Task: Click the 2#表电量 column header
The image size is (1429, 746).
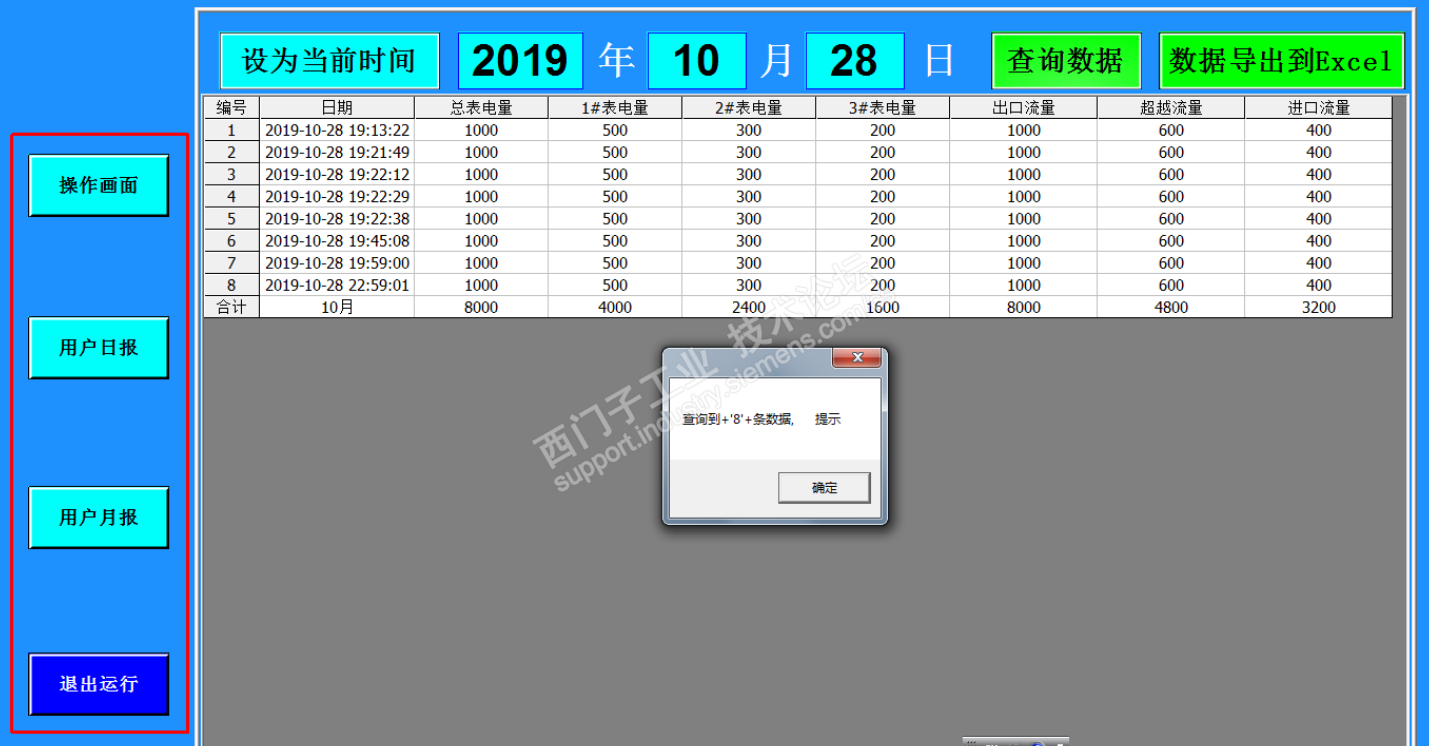Action: [x=749, y=108]
